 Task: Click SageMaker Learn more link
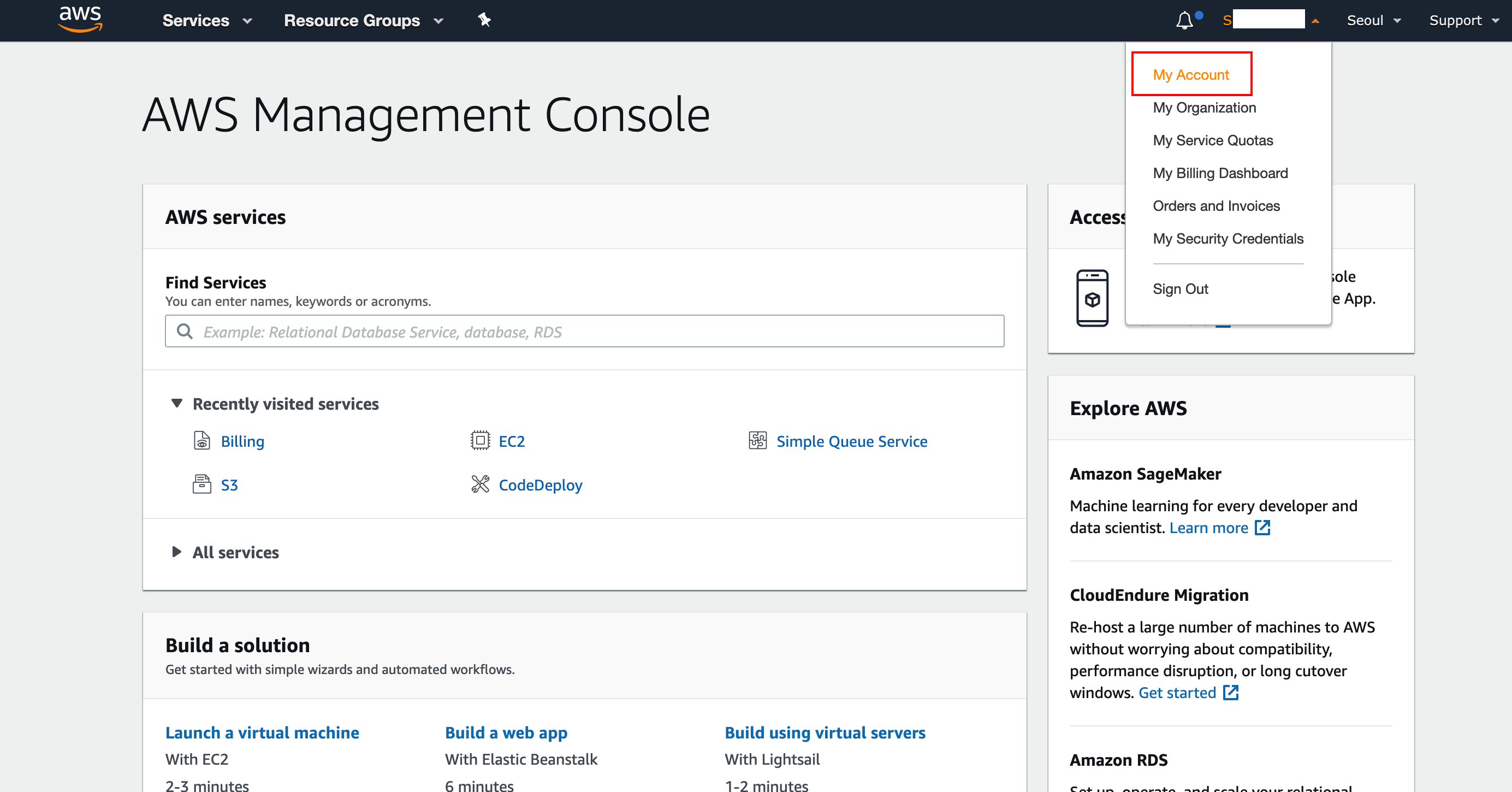pyautogui.click(x=1208, y=528)
